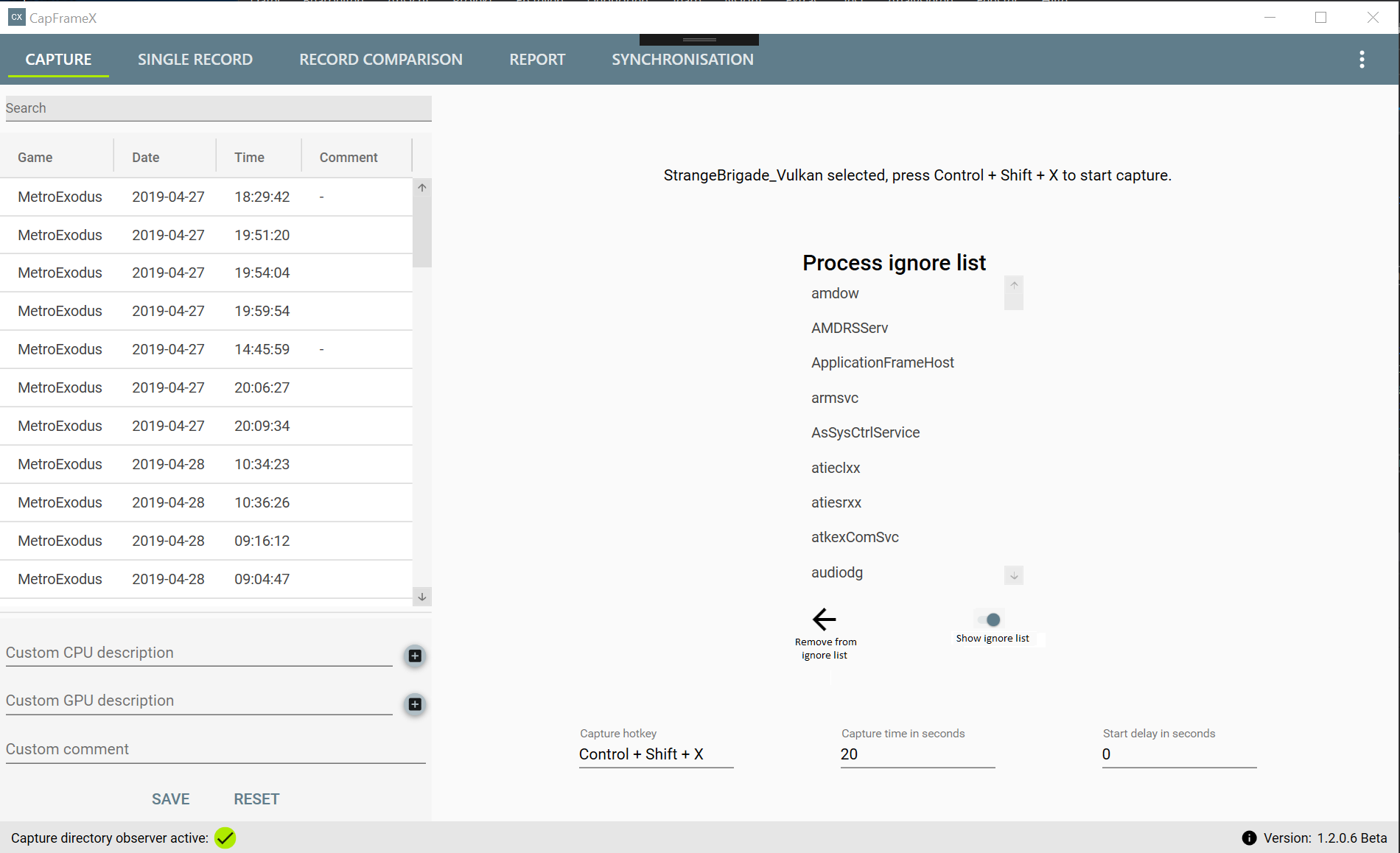Click the version info icon
Image resolution: width=1400 pixels, height=853 pixels.
pyautogui.click(x=1249, y=838)
